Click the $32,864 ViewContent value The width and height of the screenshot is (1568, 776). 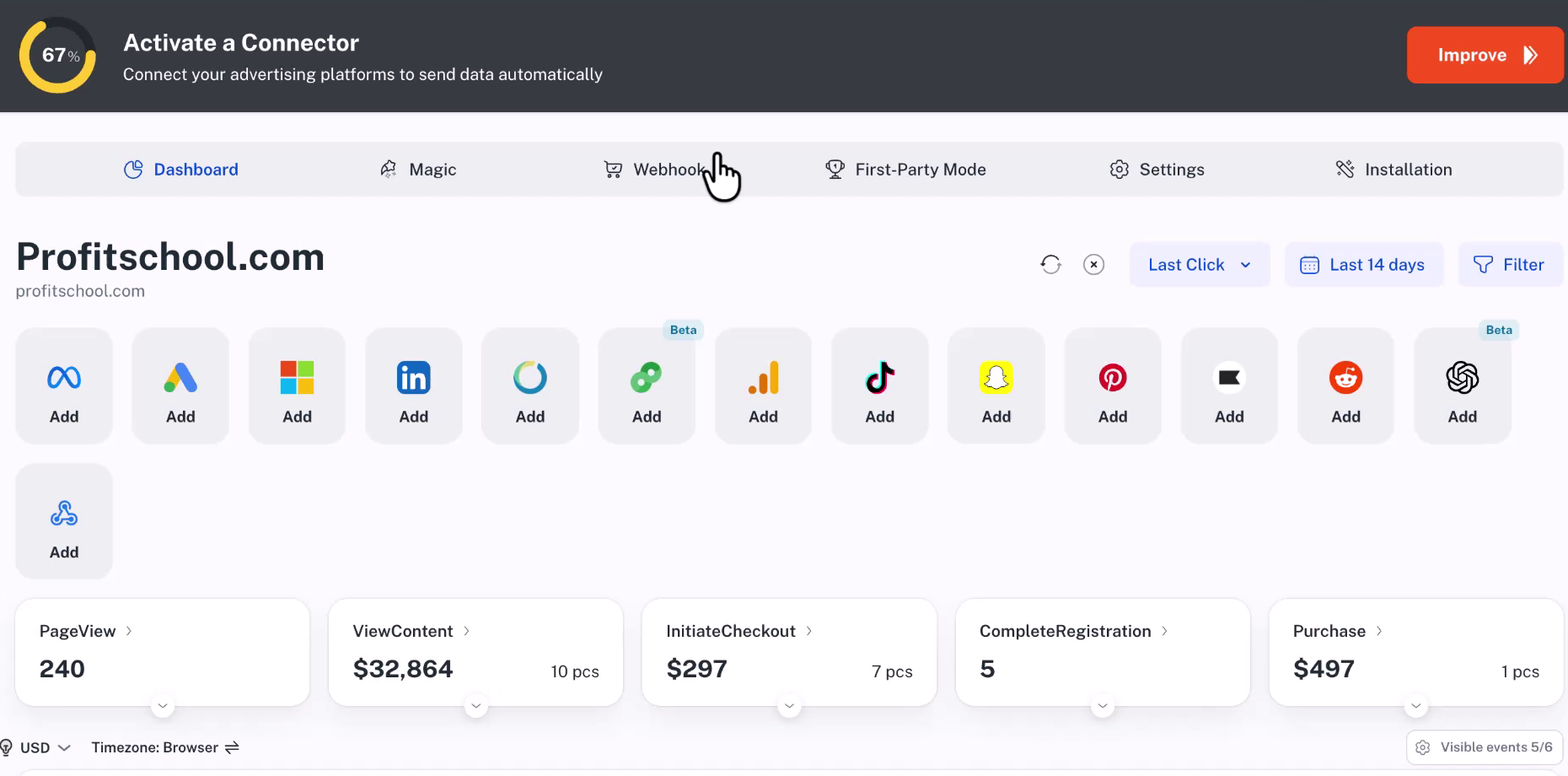(403, 669)
